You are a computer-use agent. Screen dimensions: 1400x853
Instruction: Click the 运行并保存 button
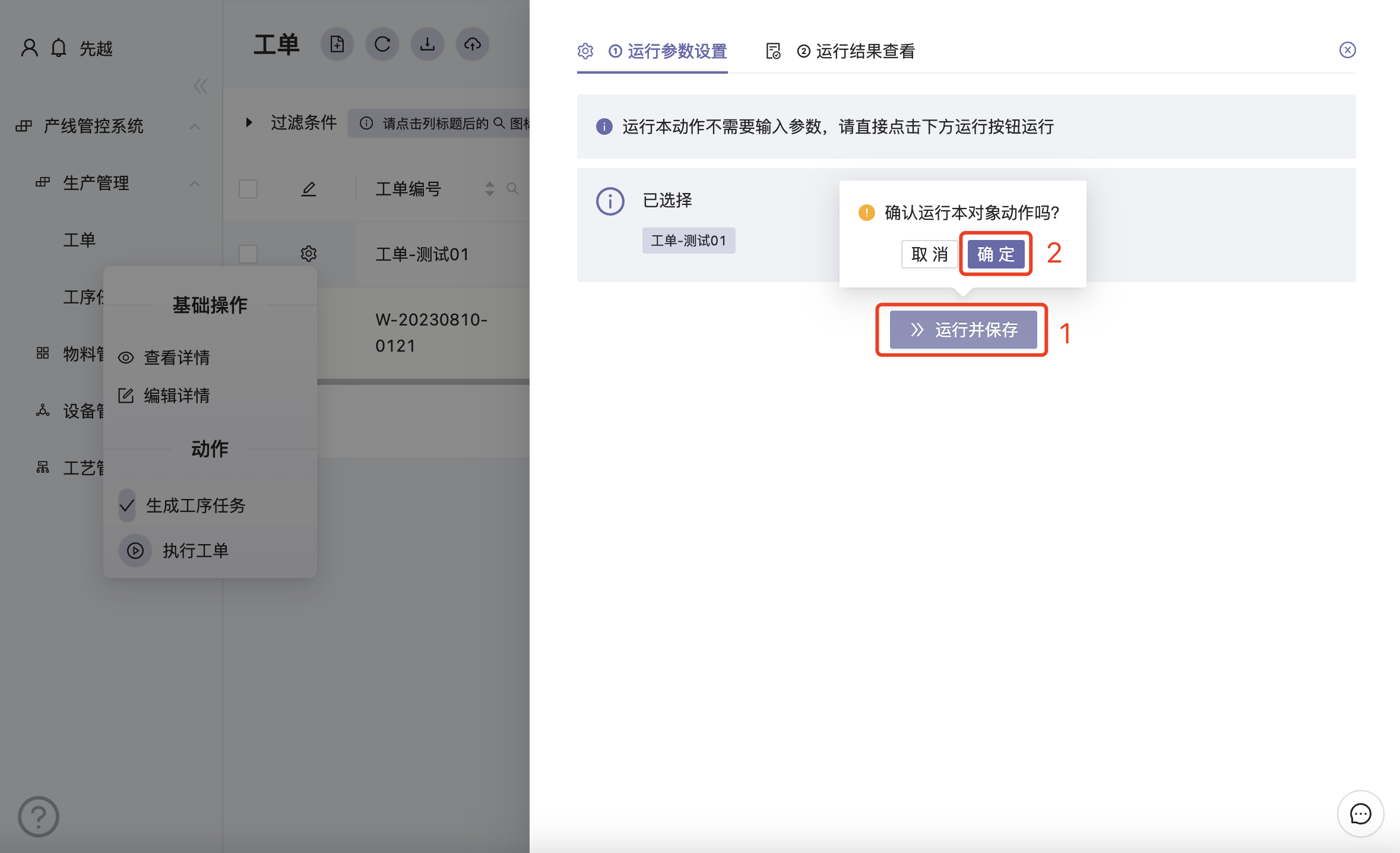click(x=963, y=330)
